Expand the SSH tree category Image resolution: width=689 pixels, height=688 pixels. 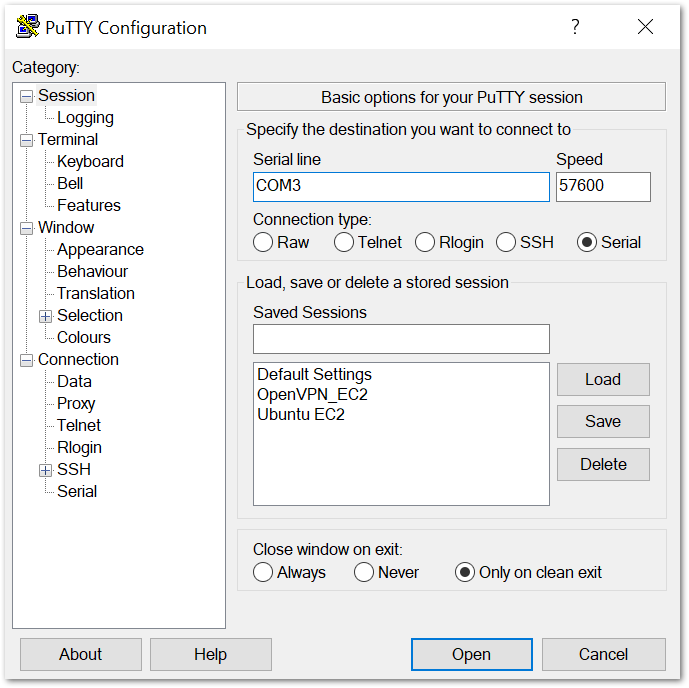pyautogui.click(x=45, y=470)
